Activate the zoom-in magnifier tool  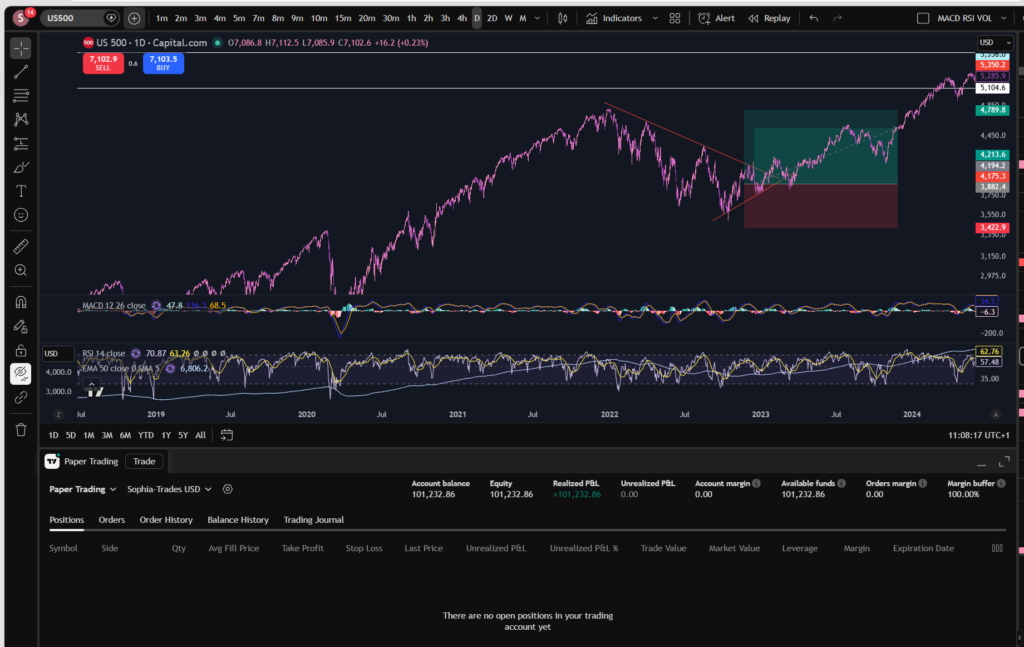coord(21,270)
